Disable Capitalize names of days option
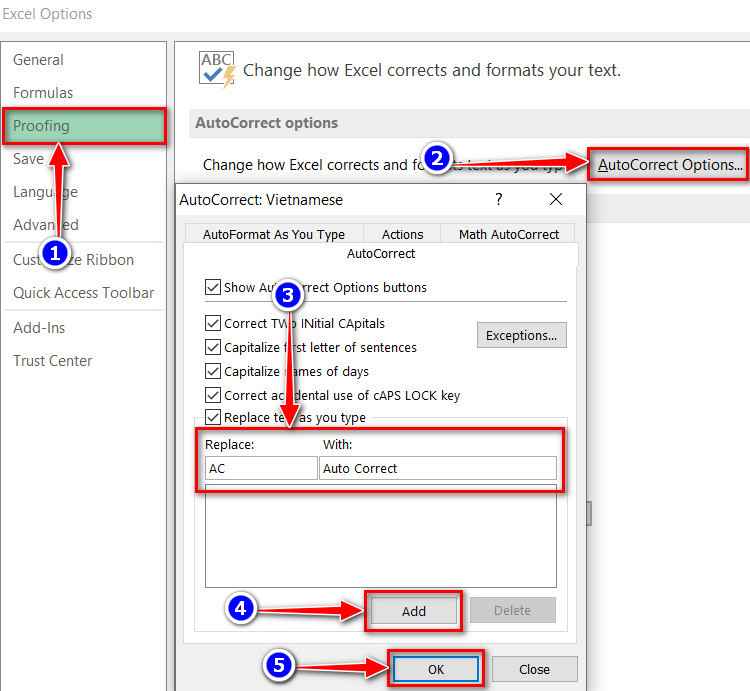Screen dimensions: 750x691 click(213, 371)
